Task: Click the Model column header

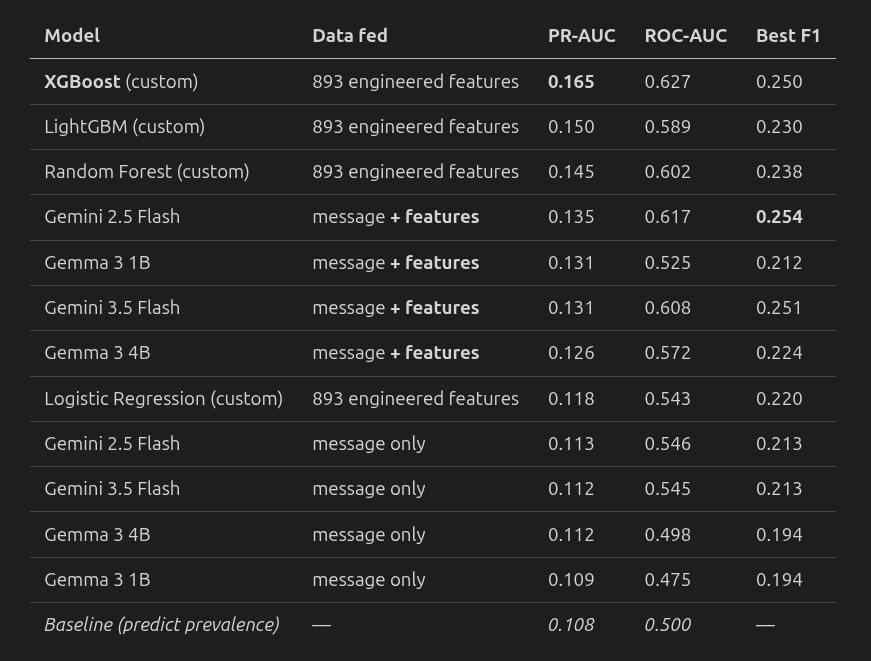Action: pos(72,36)
